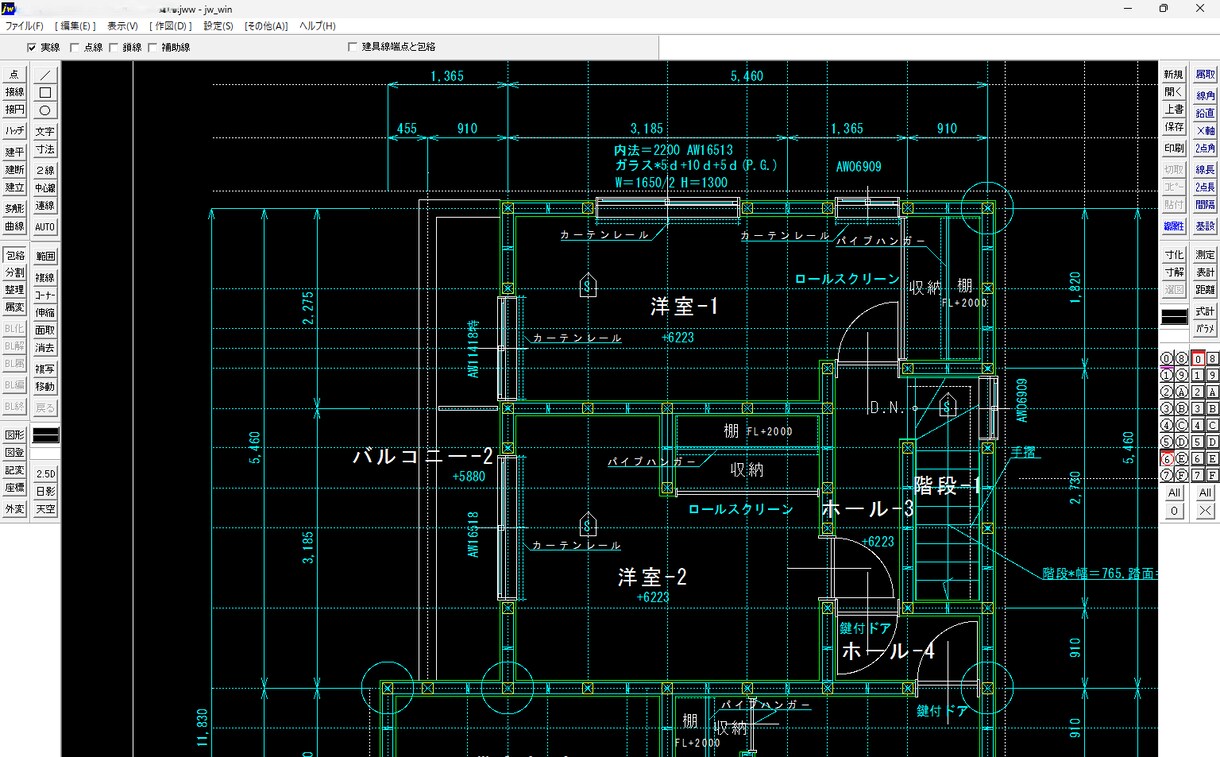
Task: Select the 曲線 curve tool
Action: tap(14, 227)
